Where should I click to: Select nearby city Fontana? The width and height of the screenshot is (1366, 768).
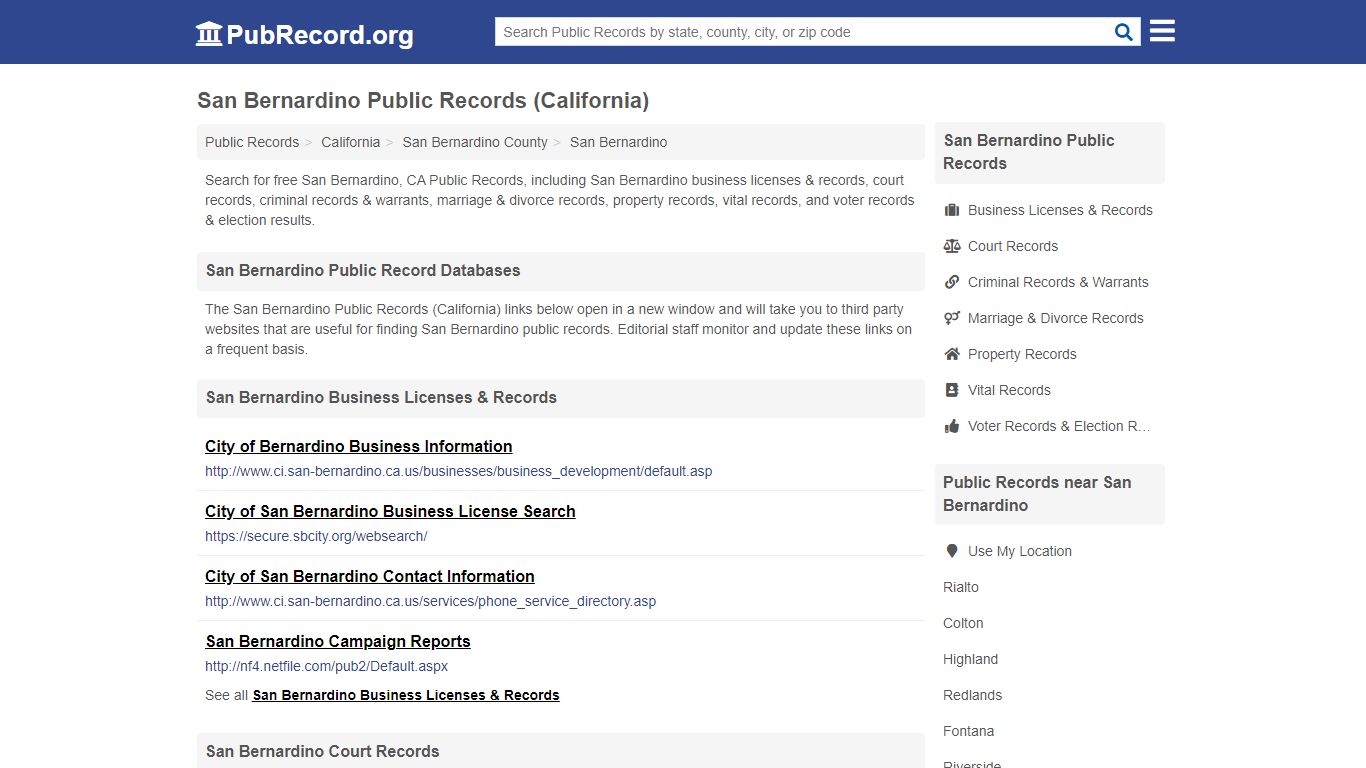pos(968,731)
